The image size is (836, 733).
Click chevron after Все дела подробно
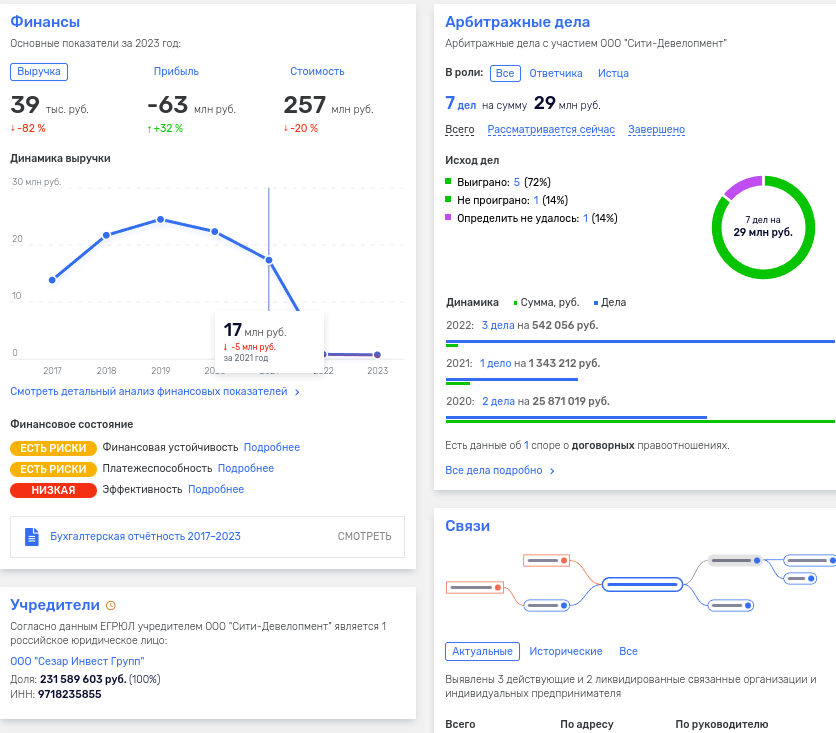coord(552,471)
